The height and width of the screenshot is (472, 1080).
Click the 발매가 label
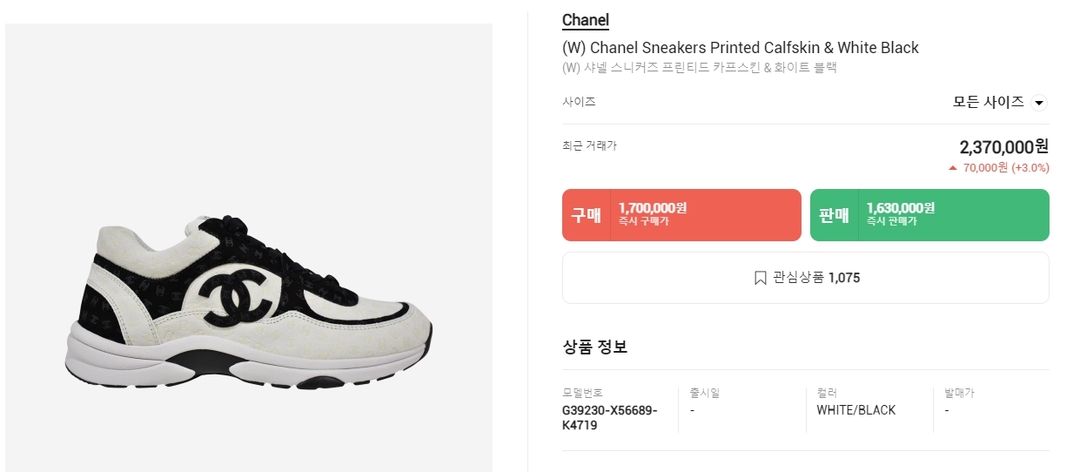pyautogui.click(x=959, y=393)
